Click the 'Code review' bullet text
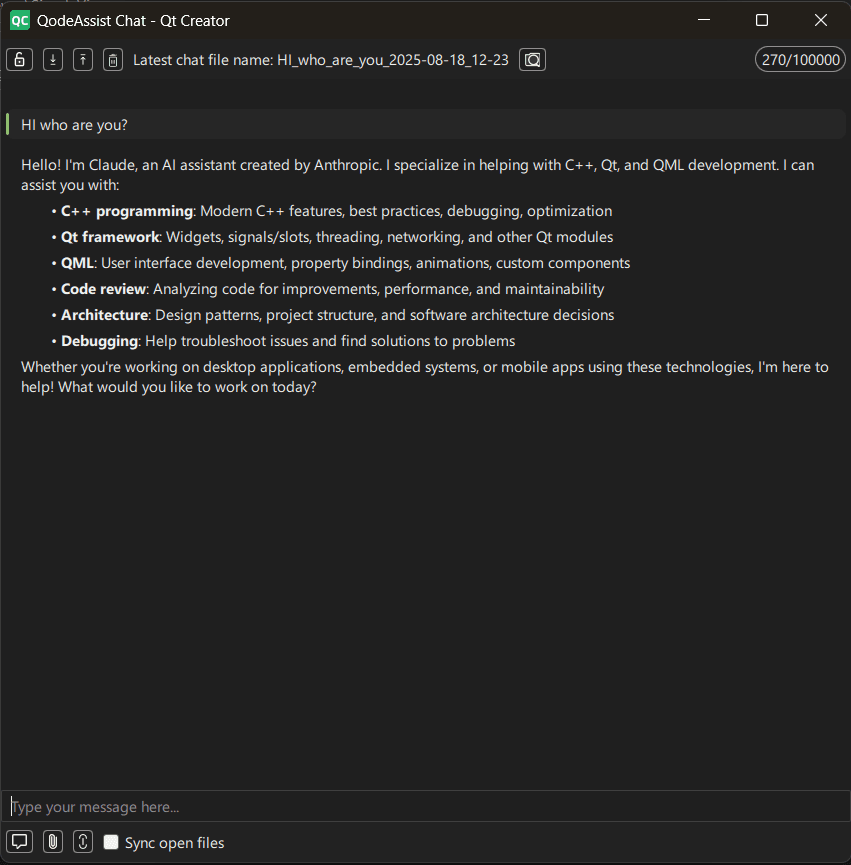 (103, 289)
